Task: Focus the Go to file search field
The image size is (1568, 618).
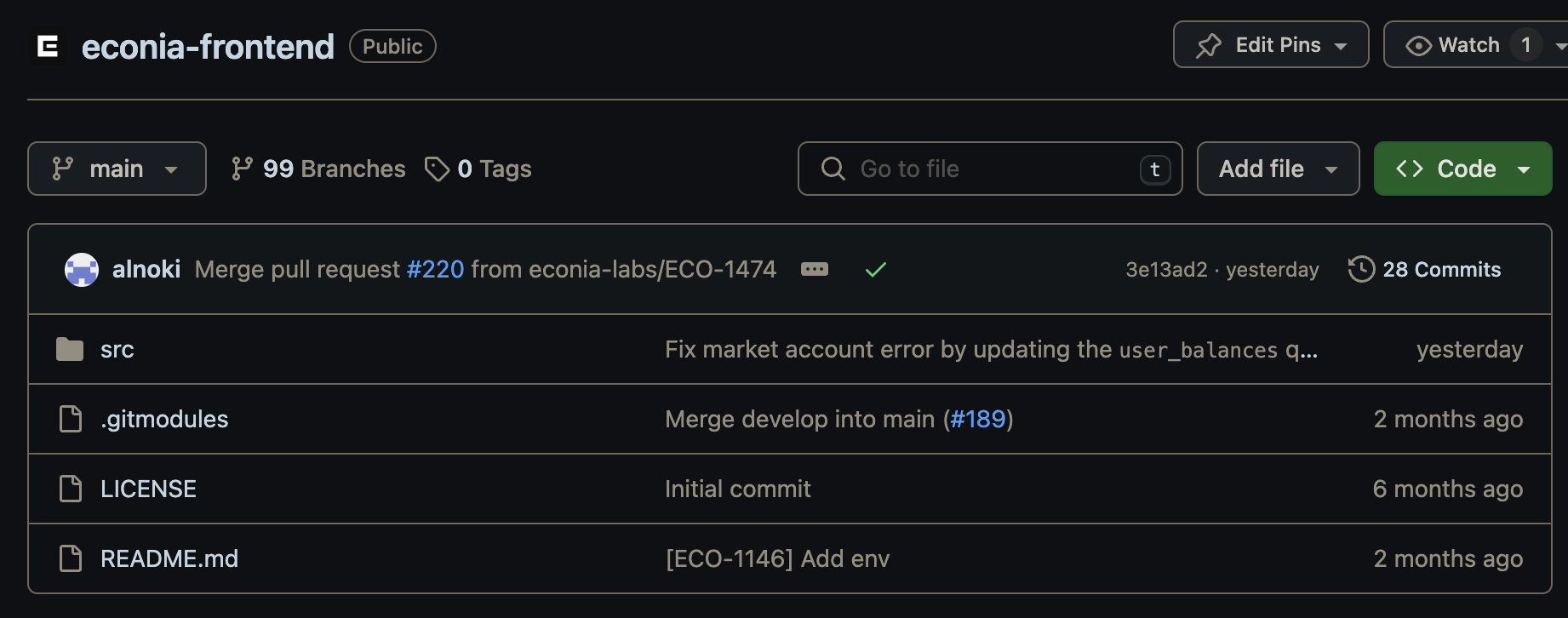Action: [990, 169]
